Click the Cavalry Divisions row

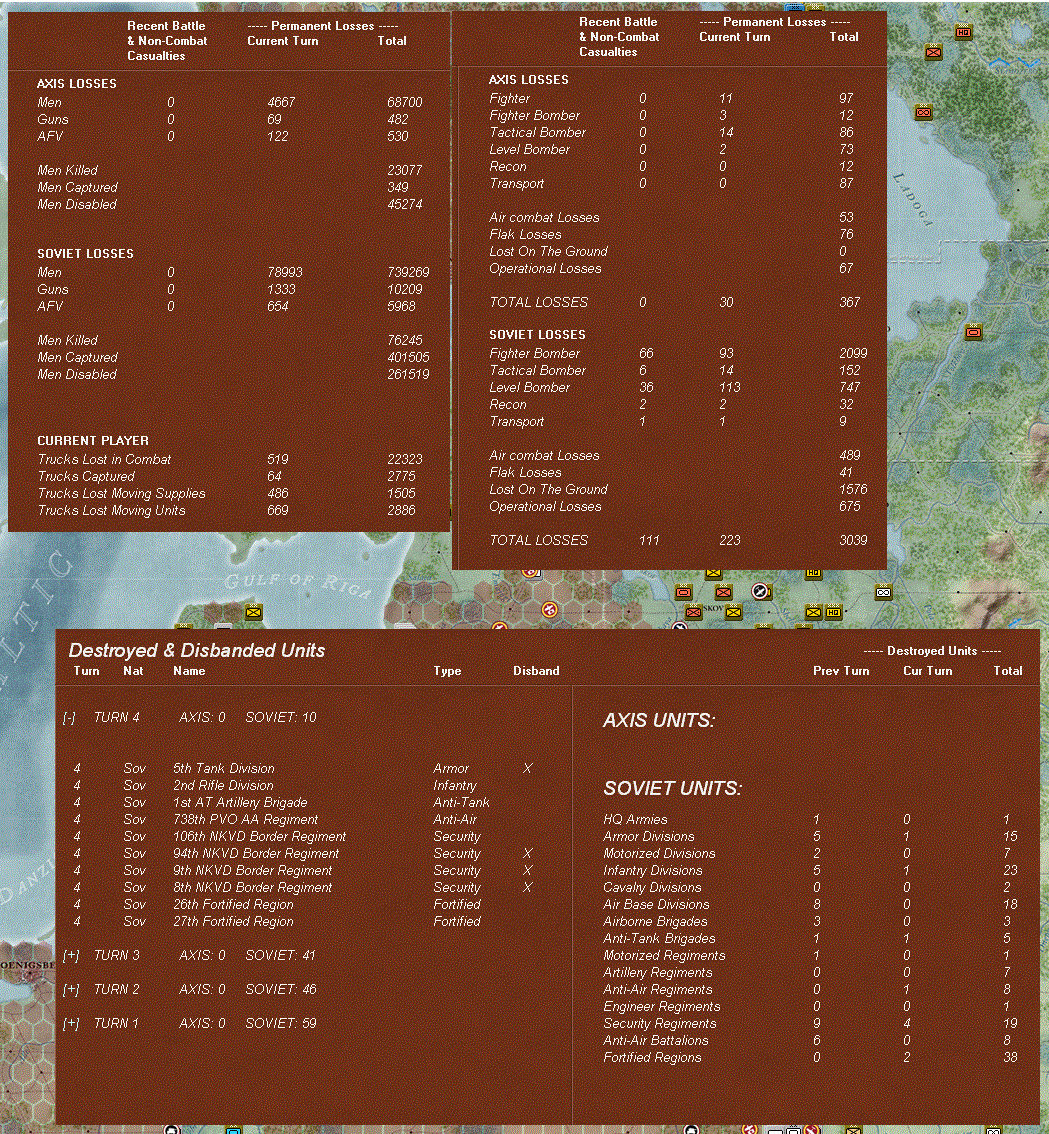click(810, 887)
